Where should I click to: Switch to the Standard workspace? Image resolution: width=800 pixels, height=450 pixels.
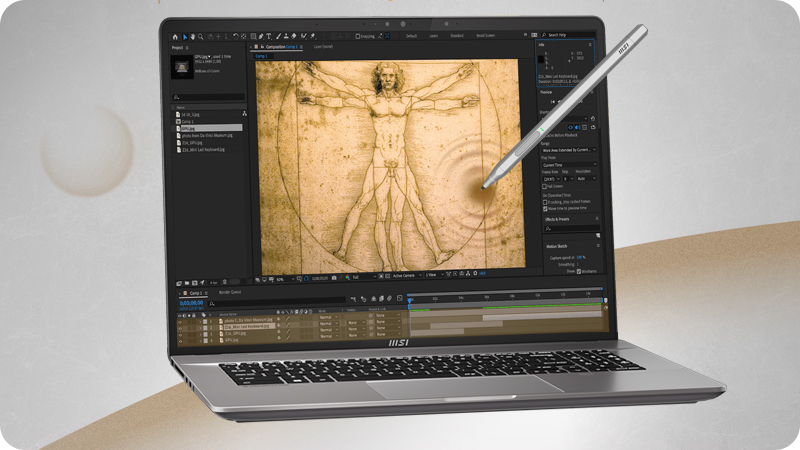457,36
